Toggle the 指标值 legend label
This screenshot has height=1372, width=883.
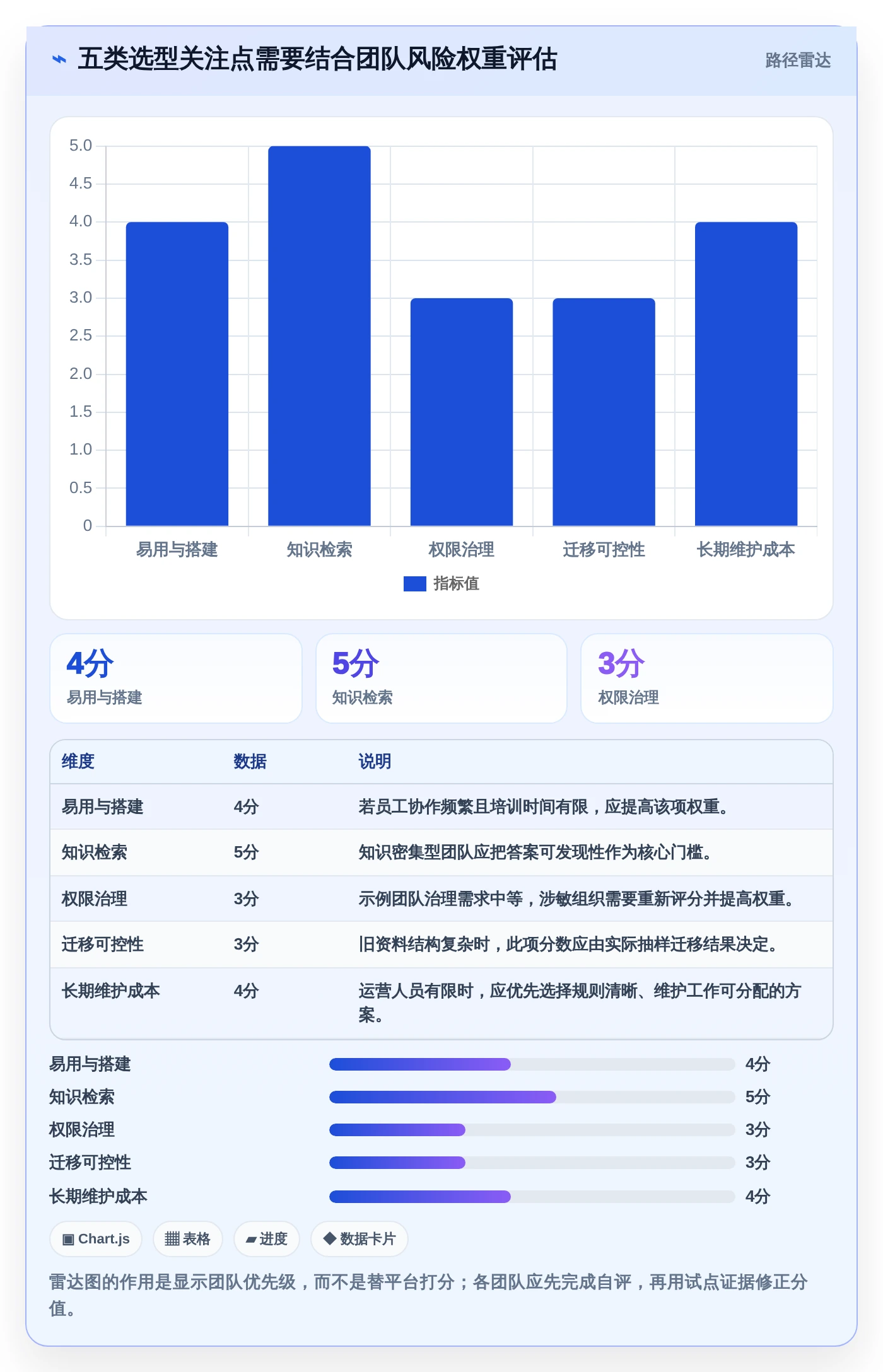click(456, 584)
